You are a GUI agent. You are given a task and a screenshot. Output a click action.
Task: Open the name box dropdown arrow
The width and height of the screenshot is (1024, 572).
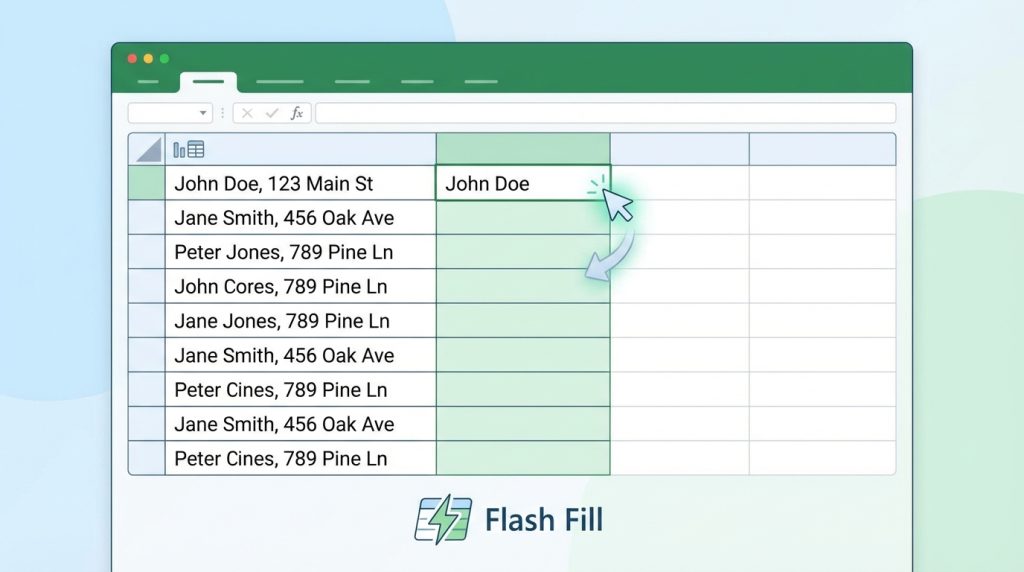pyautogui.click(x=203, y=113)
